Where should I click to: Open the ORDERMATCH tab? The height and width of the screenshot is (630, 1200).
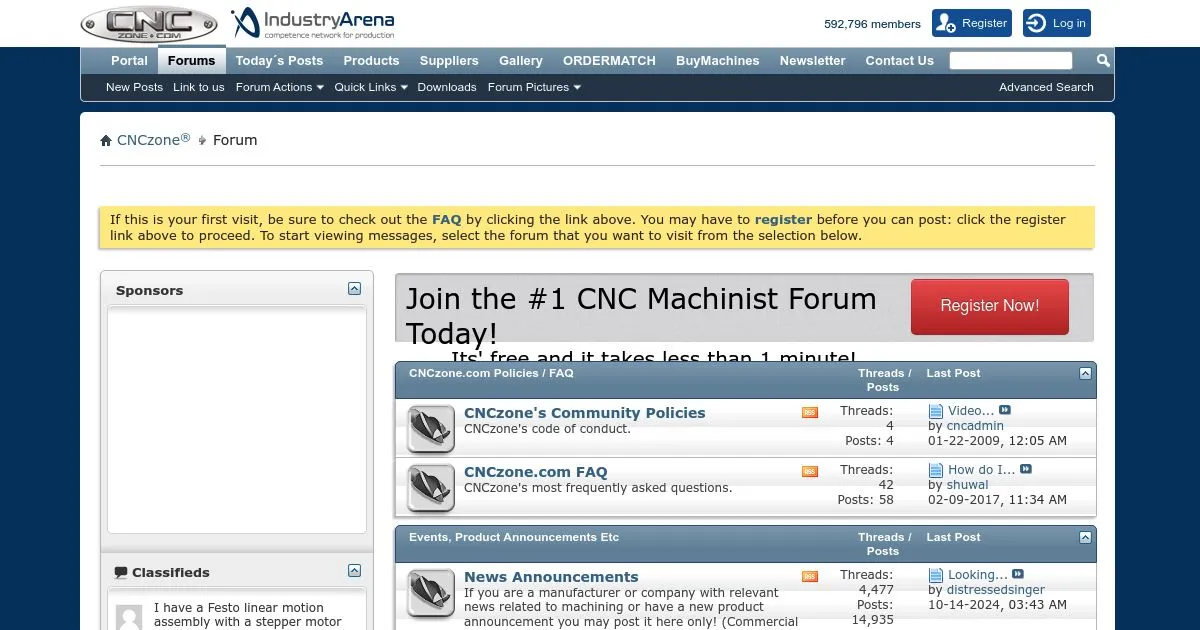(609, 61)
